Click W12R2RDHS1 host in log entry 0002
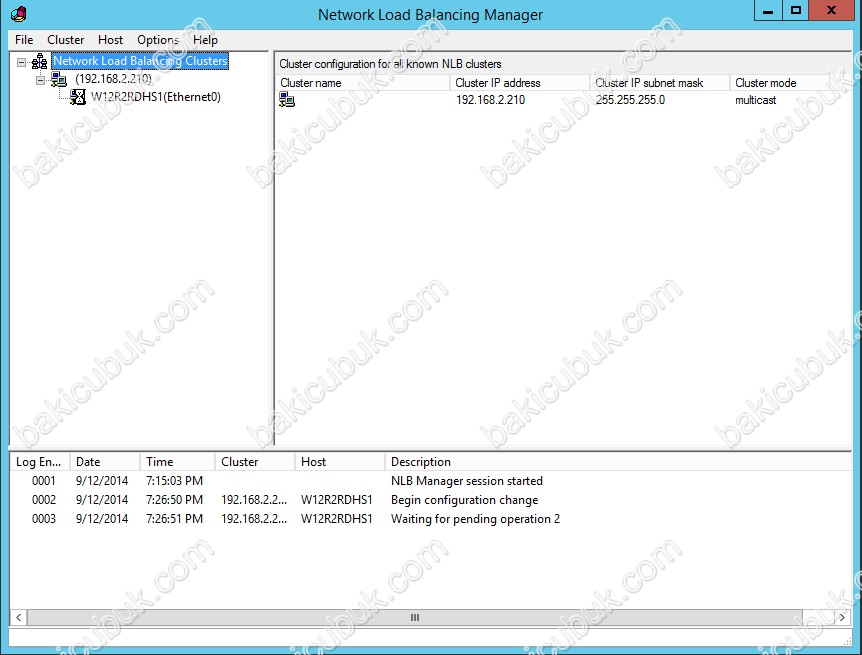 click(x=336, y=500)
